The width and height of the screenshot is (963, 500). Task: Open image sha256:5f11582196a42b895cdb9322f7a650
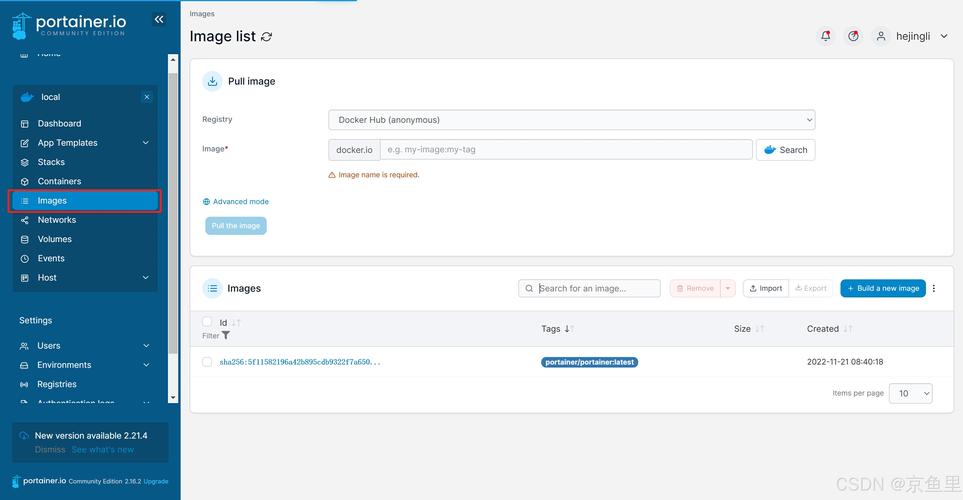click(x=300, y=362)
